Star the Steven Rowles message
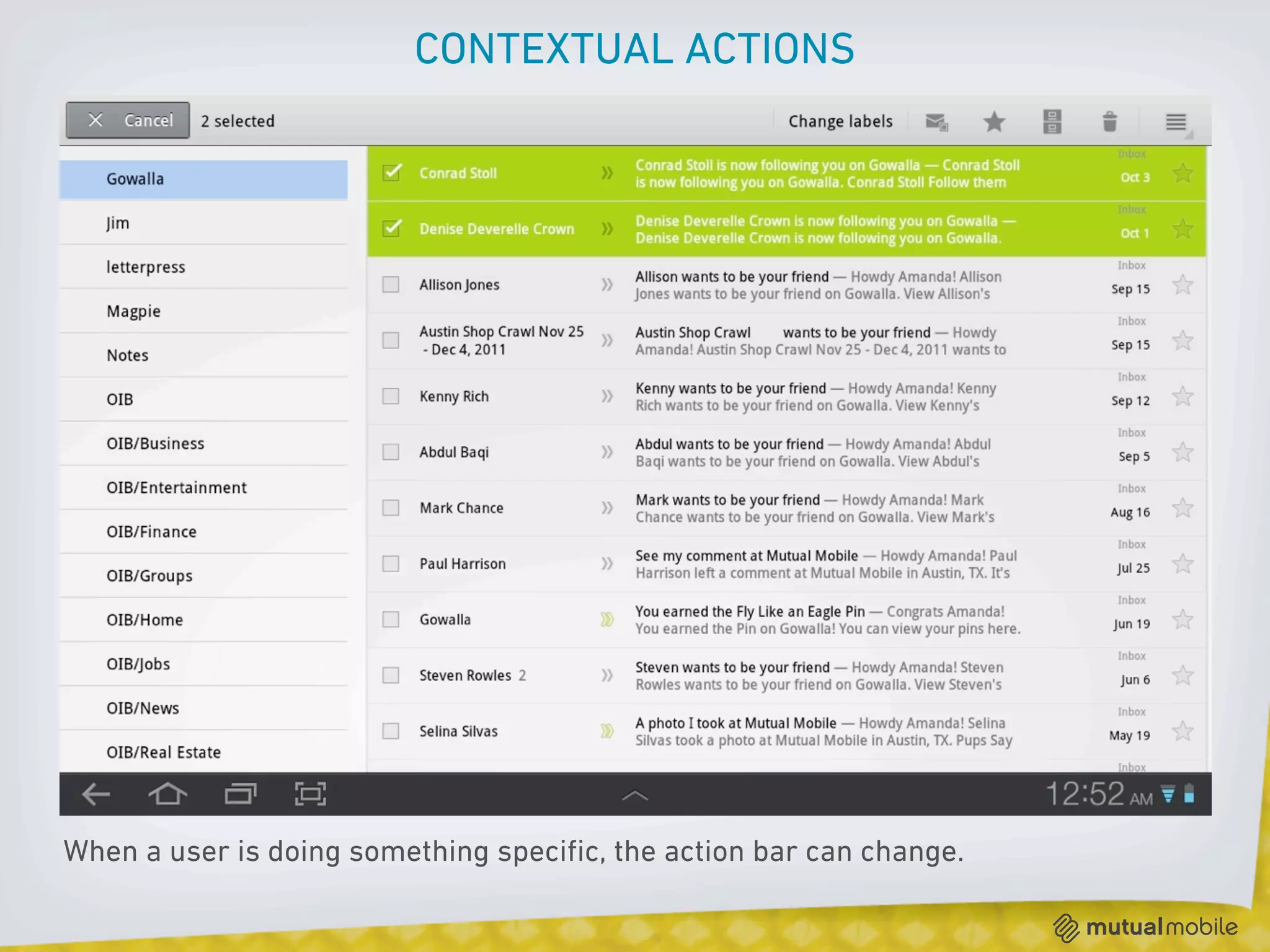Viewport: 1270px width, 952px height. (x=1183, y=675)
